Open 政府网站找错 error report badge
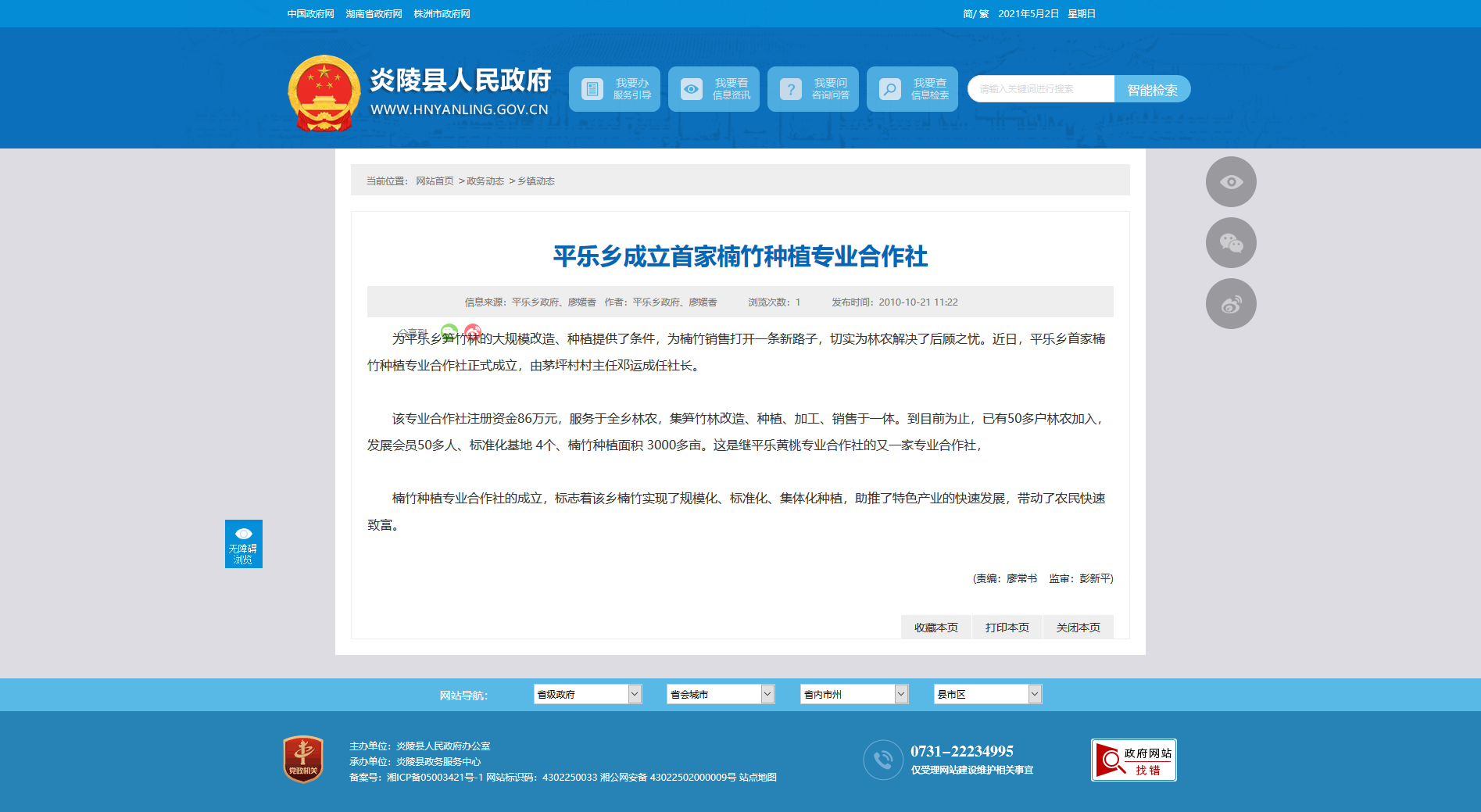 click(x=1134, y=760)
